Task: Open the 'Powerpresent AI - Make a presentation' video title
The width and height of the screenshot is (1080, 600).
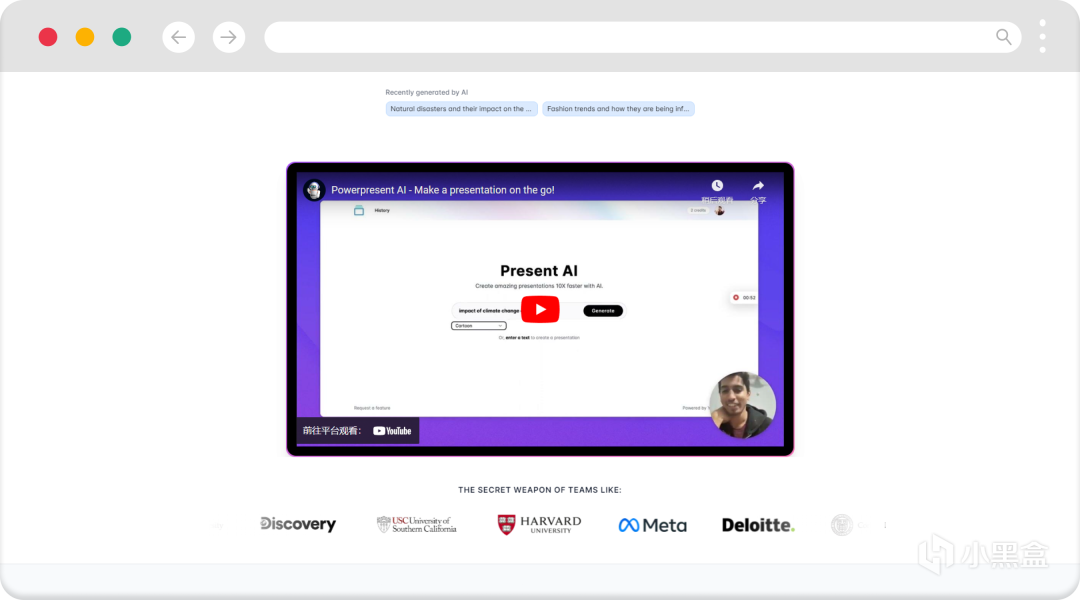Action: [x=442, y=190]
